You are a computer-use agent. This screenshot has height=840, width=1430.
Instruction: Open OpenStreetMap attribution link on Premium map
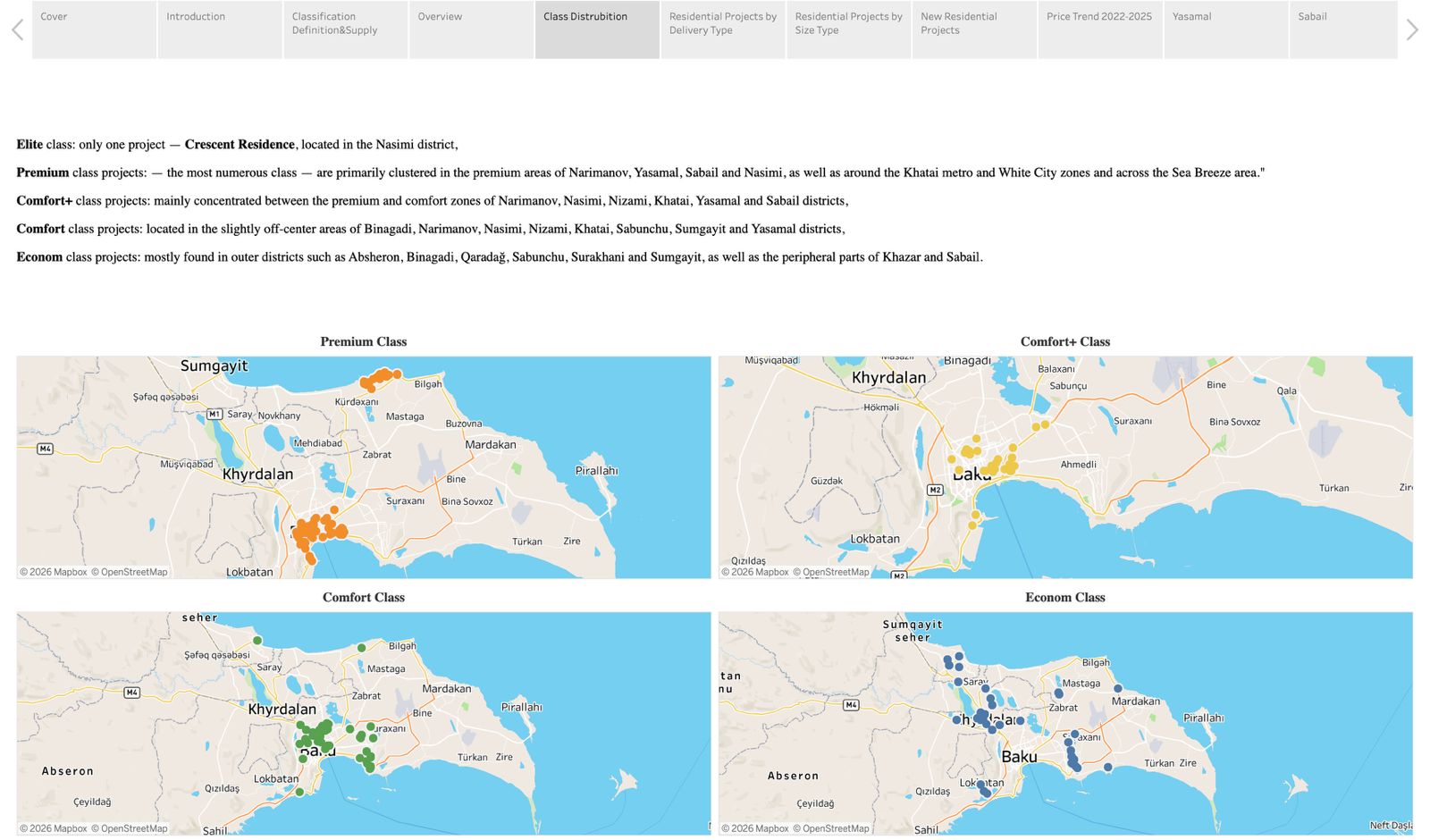tap(130, 572)
